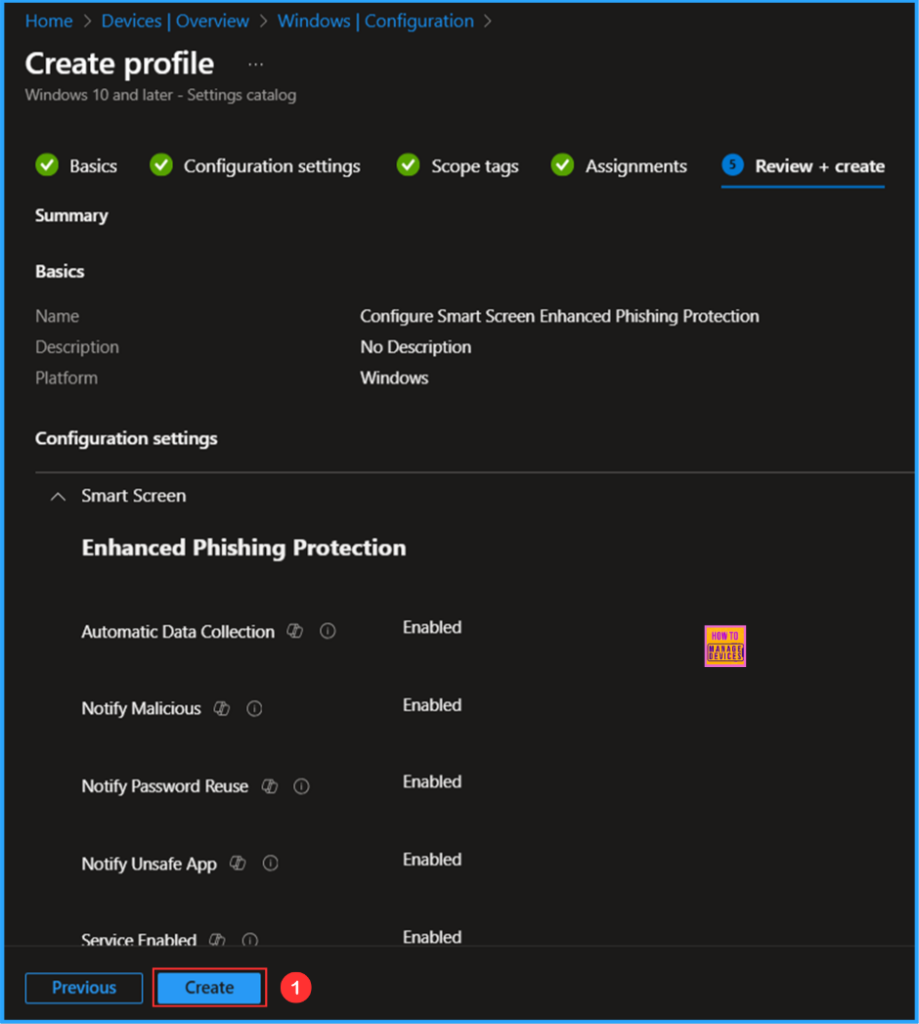Select the Review + create step
The height and width of the screenshot is (1024, 919).
[803, 166]
